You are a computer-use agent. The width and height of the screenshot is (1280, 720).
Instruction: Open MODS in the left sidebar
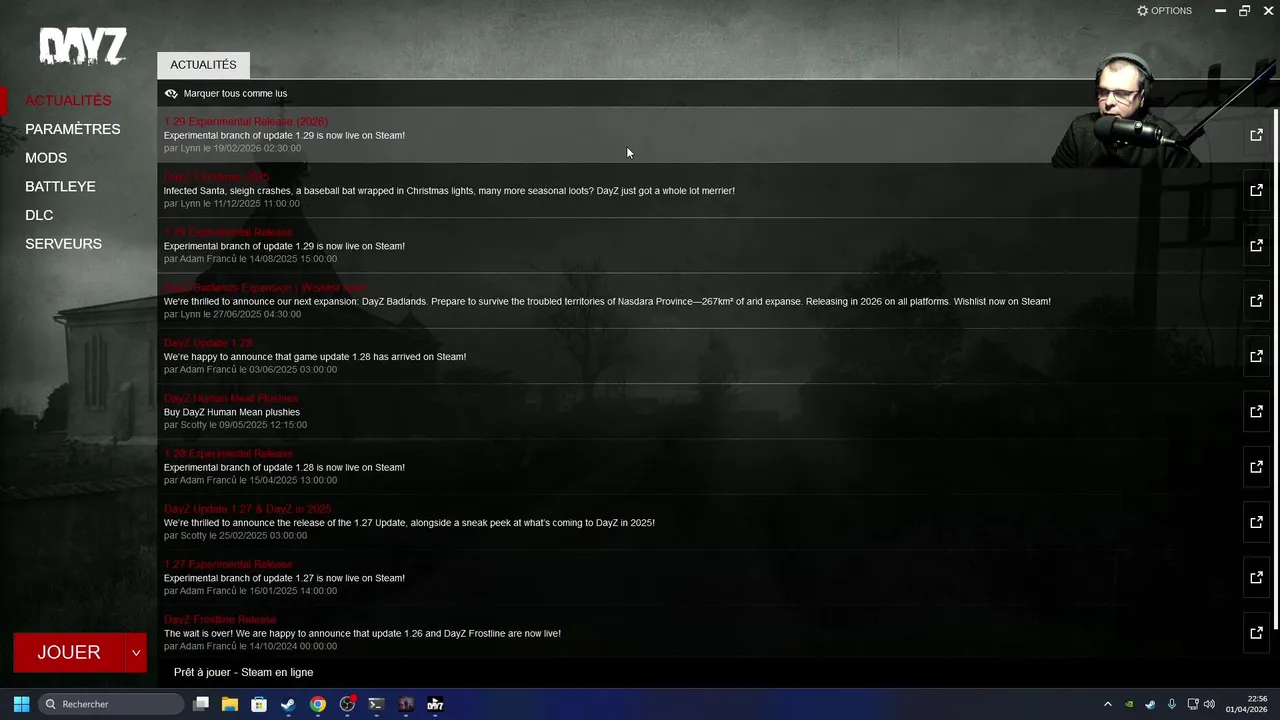[46, 158]
